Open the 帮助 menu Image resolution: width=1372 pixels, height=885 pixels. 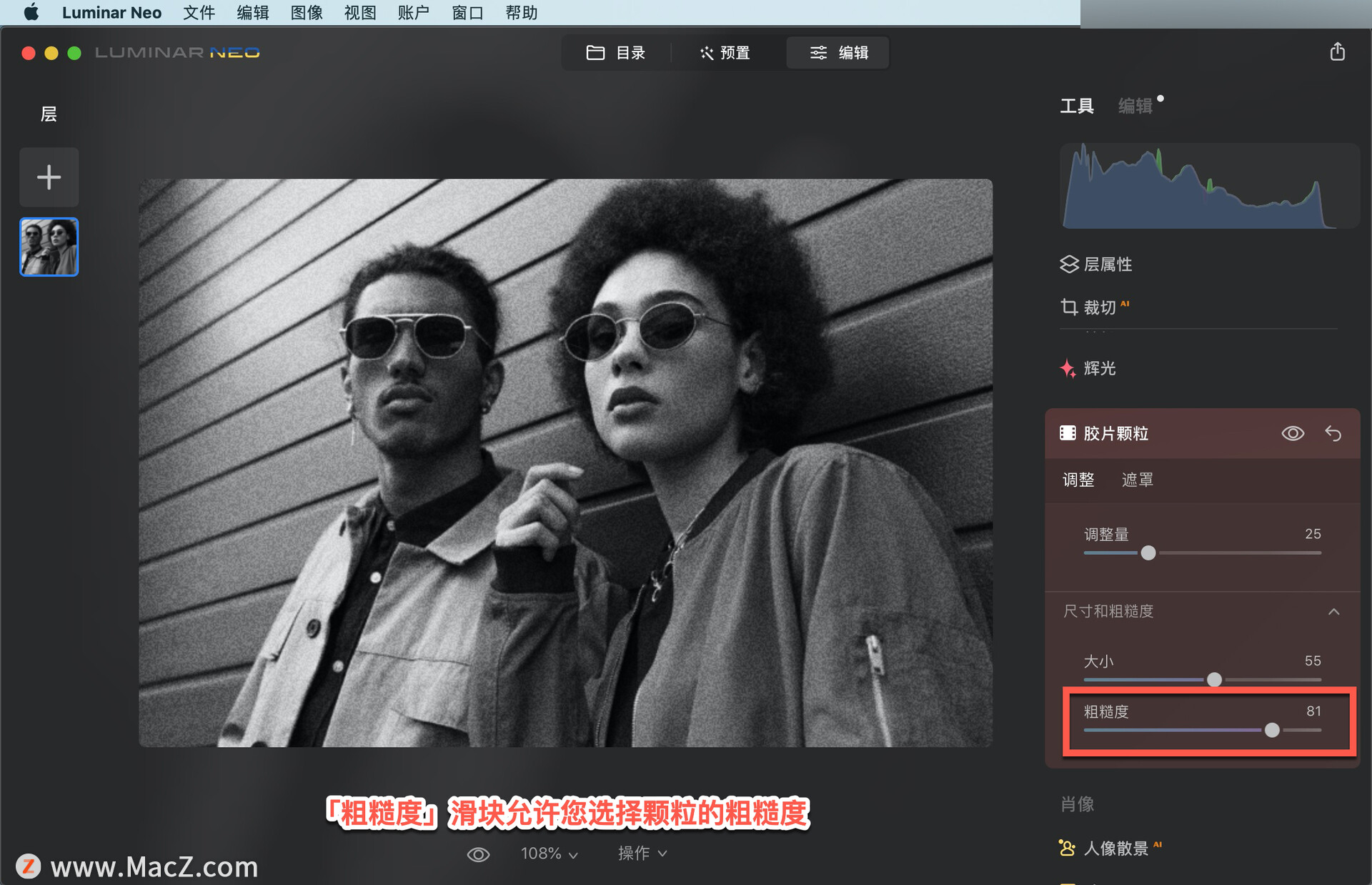tap(522, 12)
